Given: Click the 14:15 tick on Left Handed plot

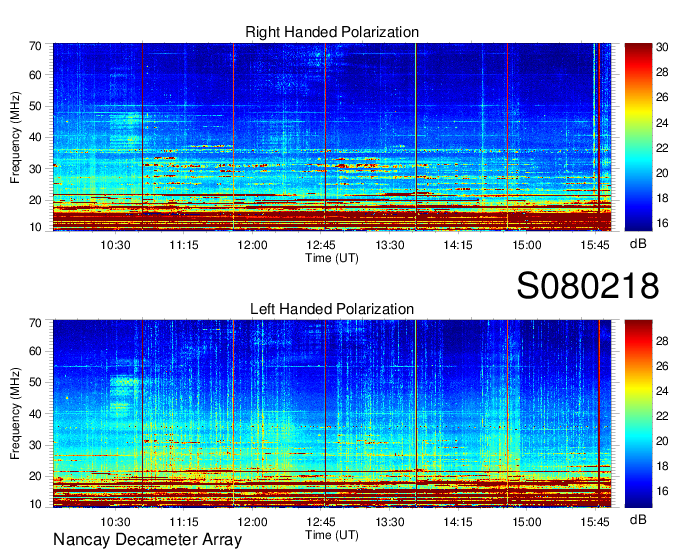Looking at the screenshot, I should tap(458, 522).
